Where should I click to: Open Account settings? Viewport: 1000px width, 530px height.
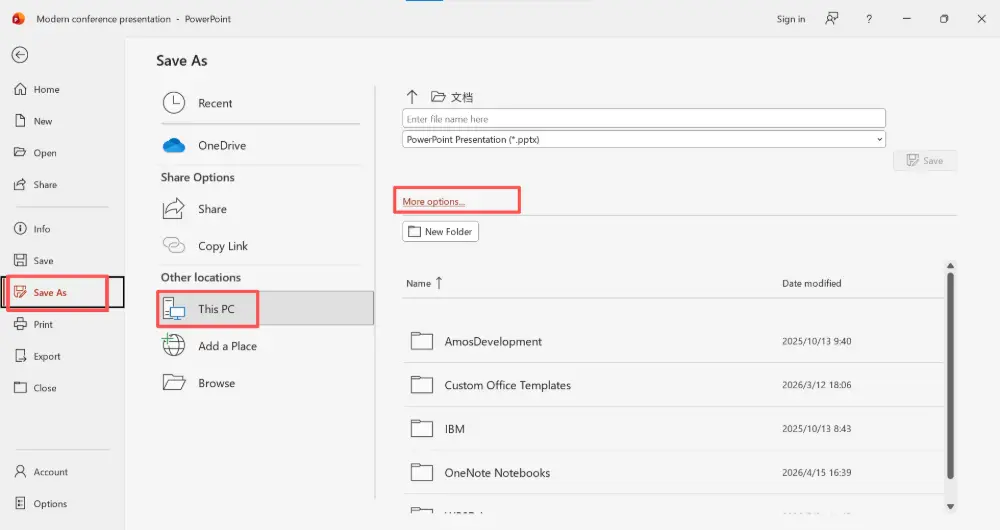[41, 471]
